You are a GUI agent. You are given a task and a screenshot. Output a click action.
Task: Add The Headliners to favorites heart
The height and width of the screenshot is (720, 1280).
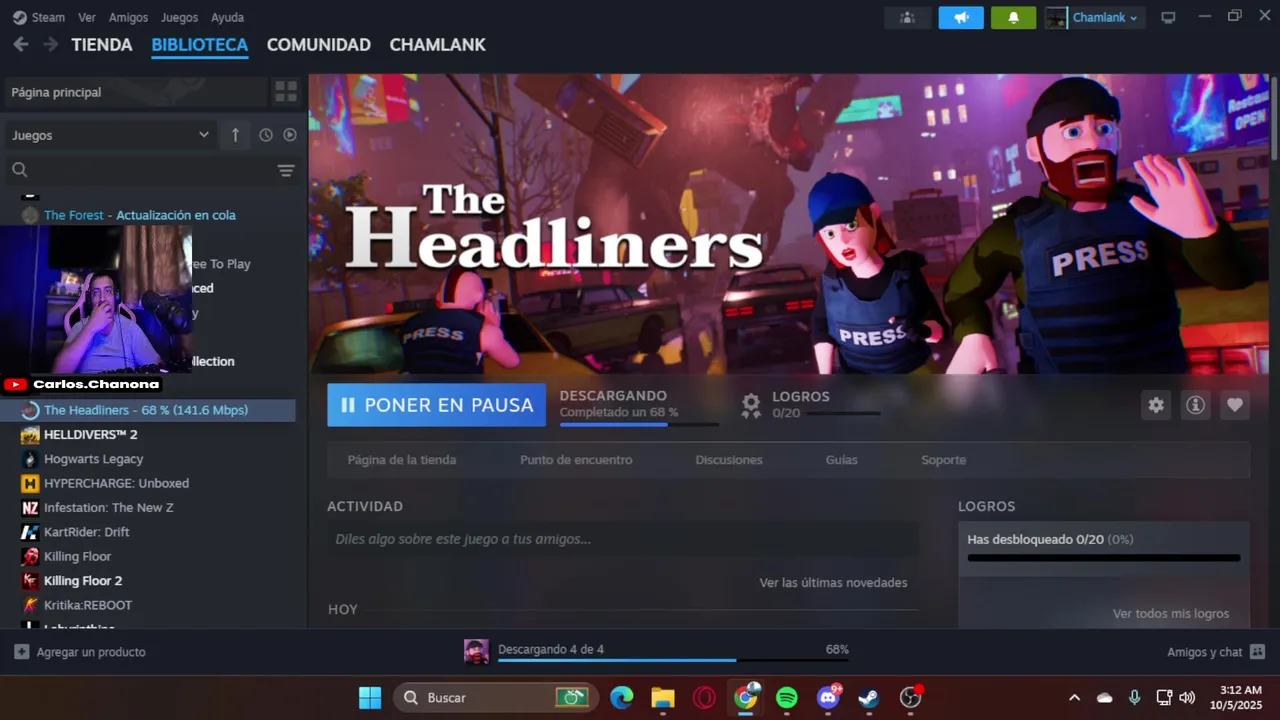1235,405
